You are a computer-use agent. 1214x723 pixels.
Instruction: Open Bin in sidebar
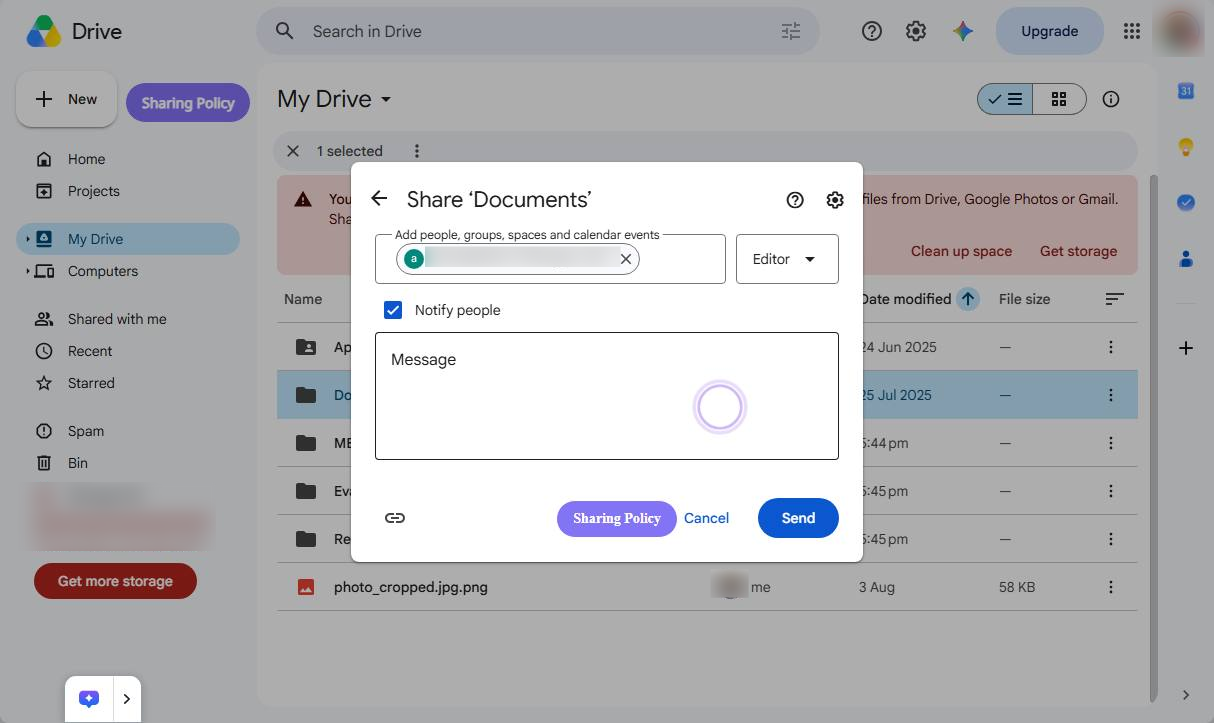pyautogui.click(x=78, y=463)
